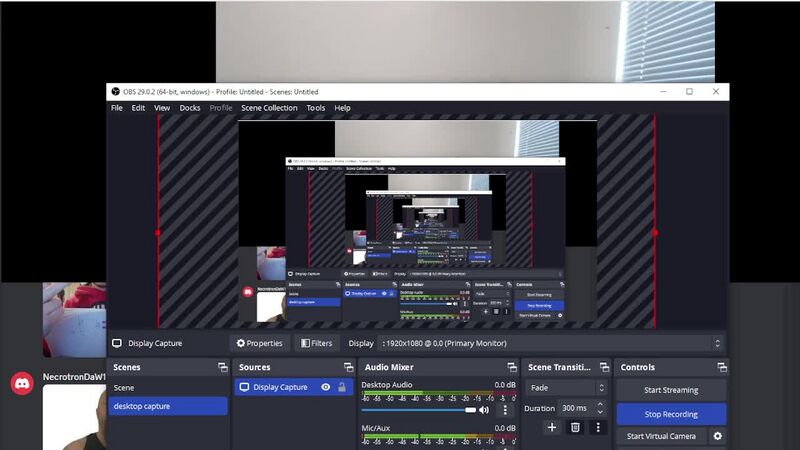Open Desktop Audio three-dot options menu

504,409
